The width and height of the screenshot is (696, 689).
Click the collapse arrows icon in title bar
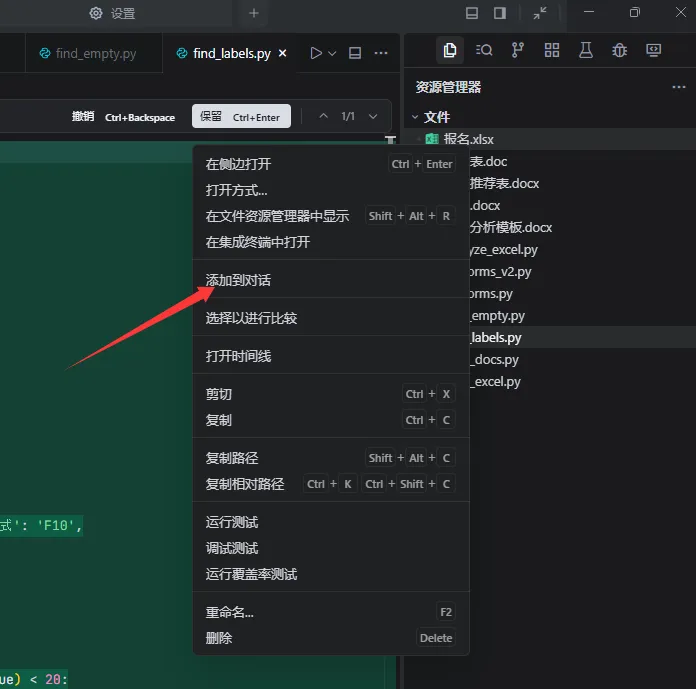tap(540, 13)
